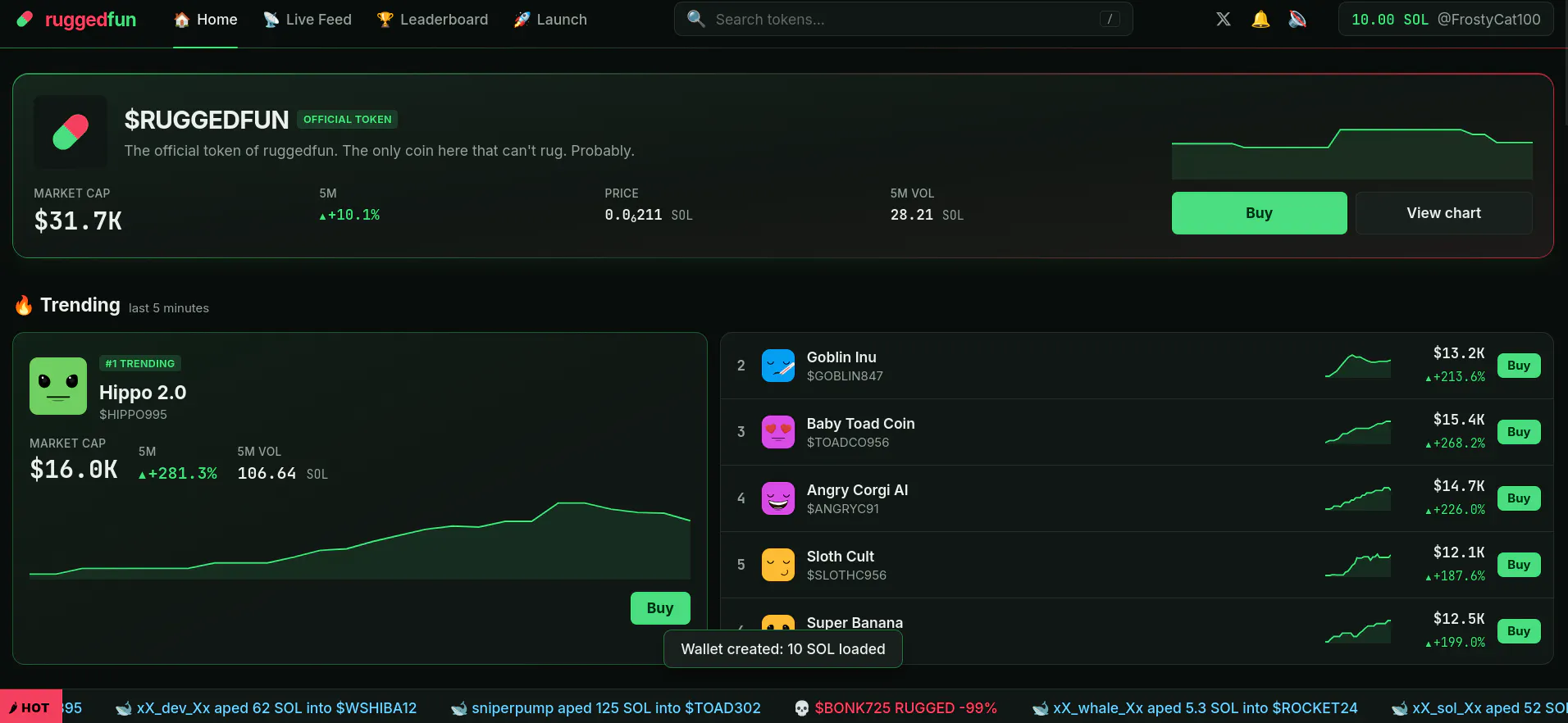Click the skull icon before $BONK725 RUGGED
This screenshot has width=1568, height=723.
(x=802, y=708)
